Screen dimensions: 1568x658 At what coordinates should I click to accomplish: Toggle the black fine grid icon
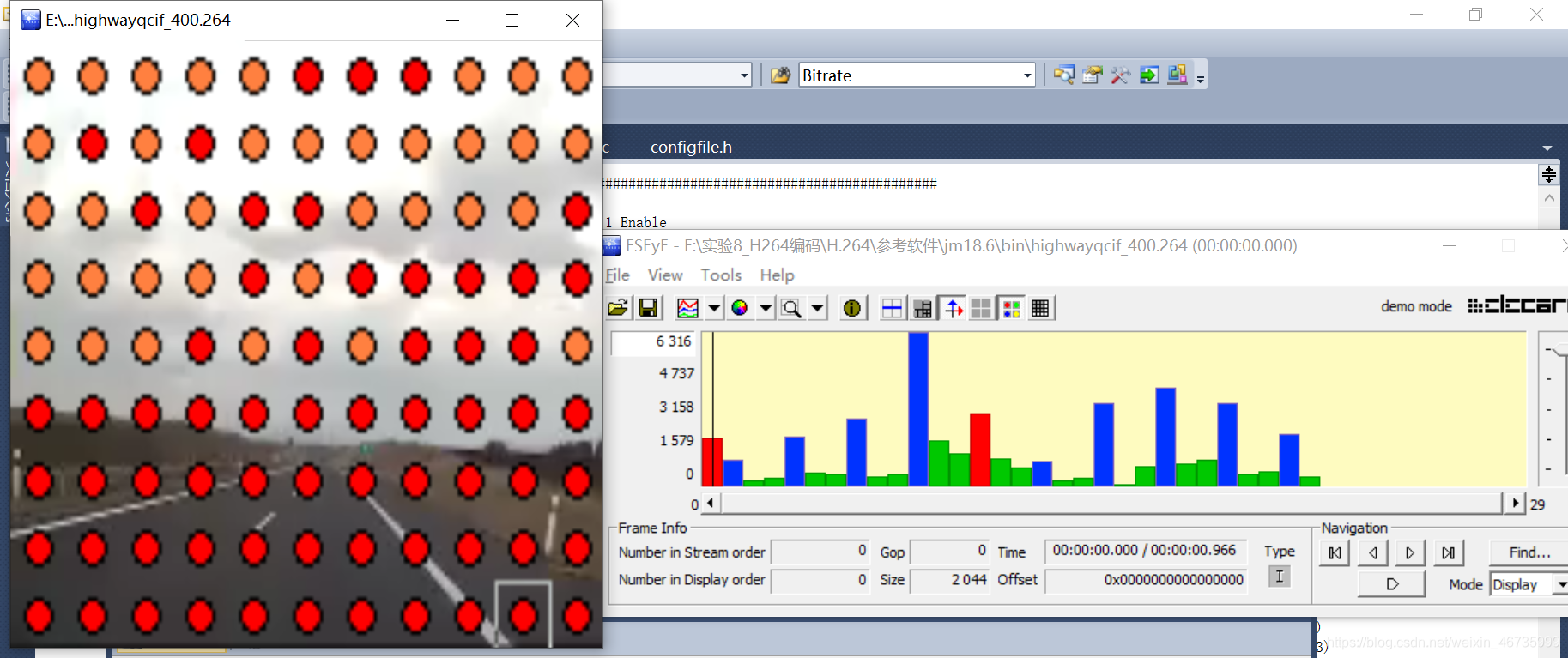1040,308
